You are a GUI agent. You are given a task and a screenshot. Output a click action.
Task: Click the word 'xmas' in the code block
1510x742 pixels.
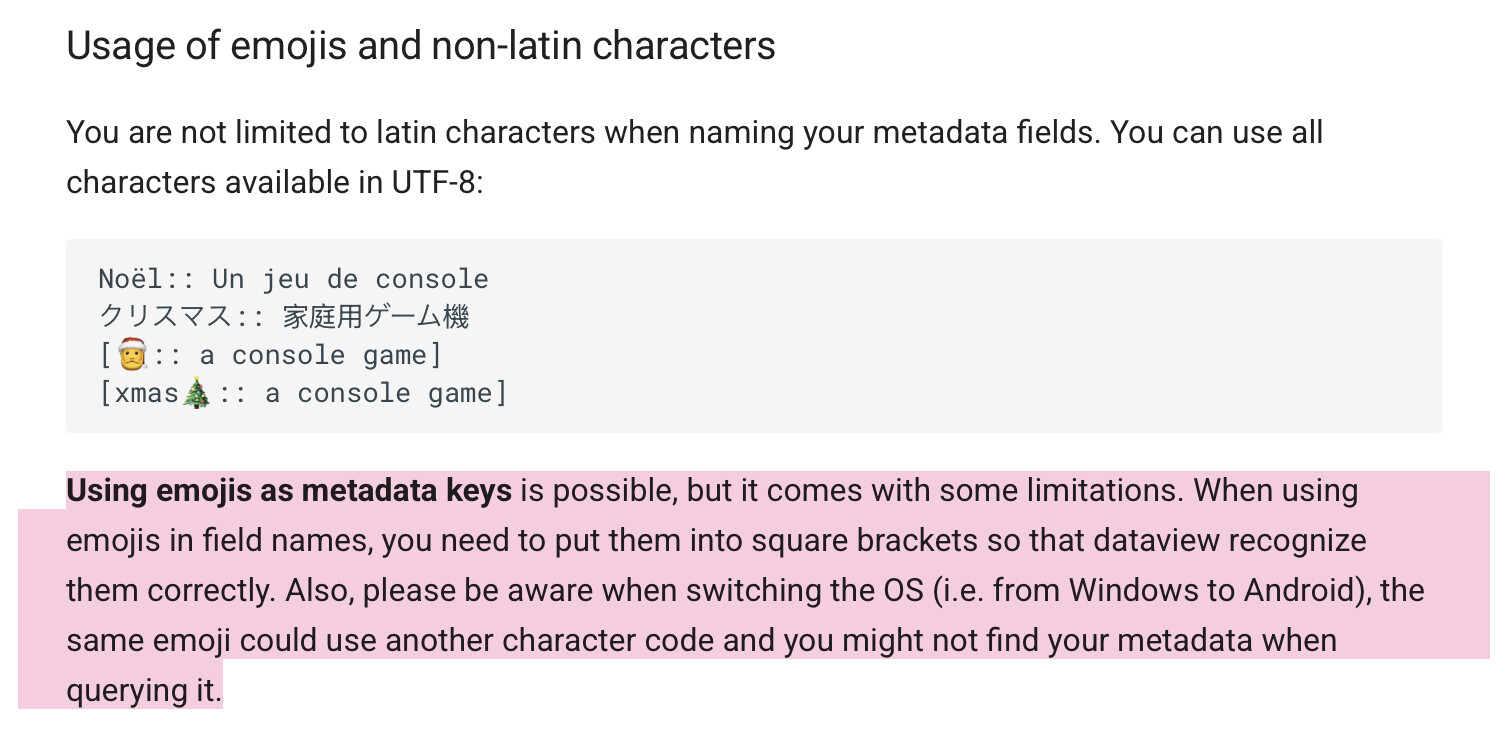[148, 393]
